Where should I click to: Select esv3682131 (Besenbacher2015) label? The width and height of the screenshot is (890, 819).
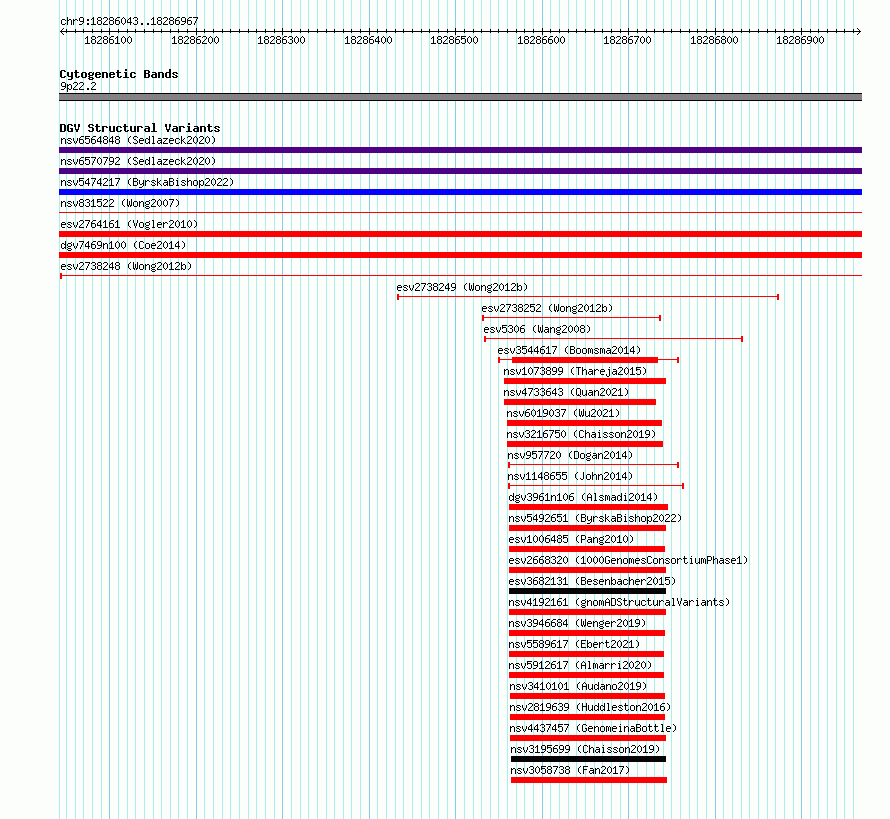pyautogui.click(x=592, y=581)
